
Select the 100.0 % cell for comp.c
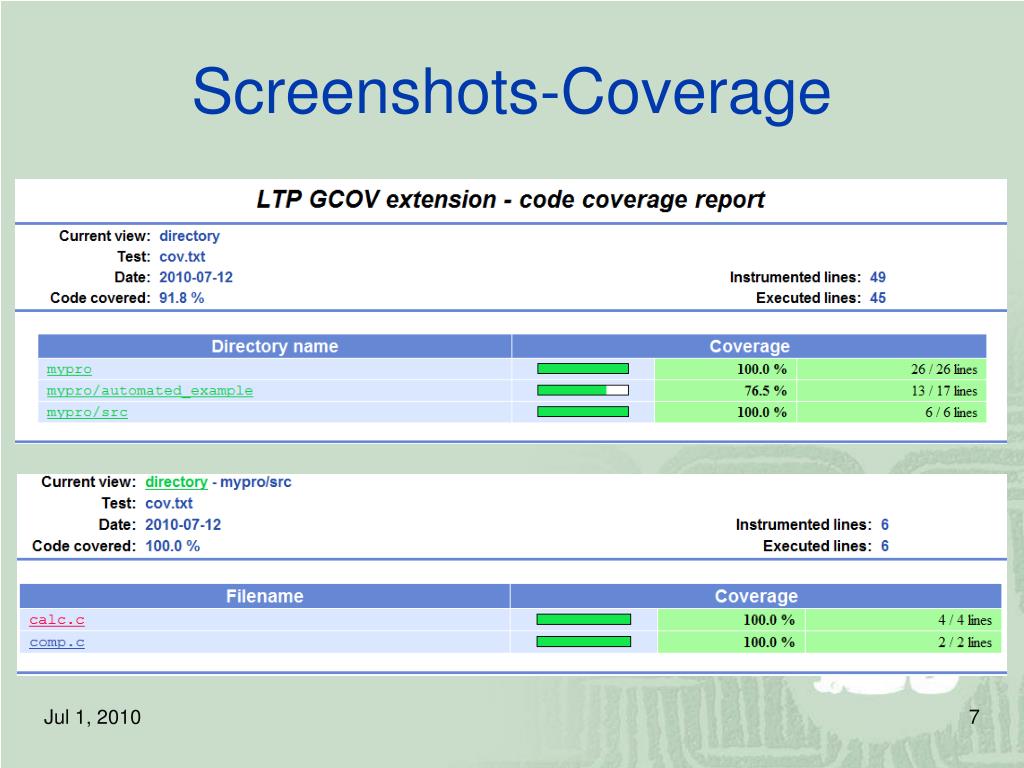click(x=731, y=642)
